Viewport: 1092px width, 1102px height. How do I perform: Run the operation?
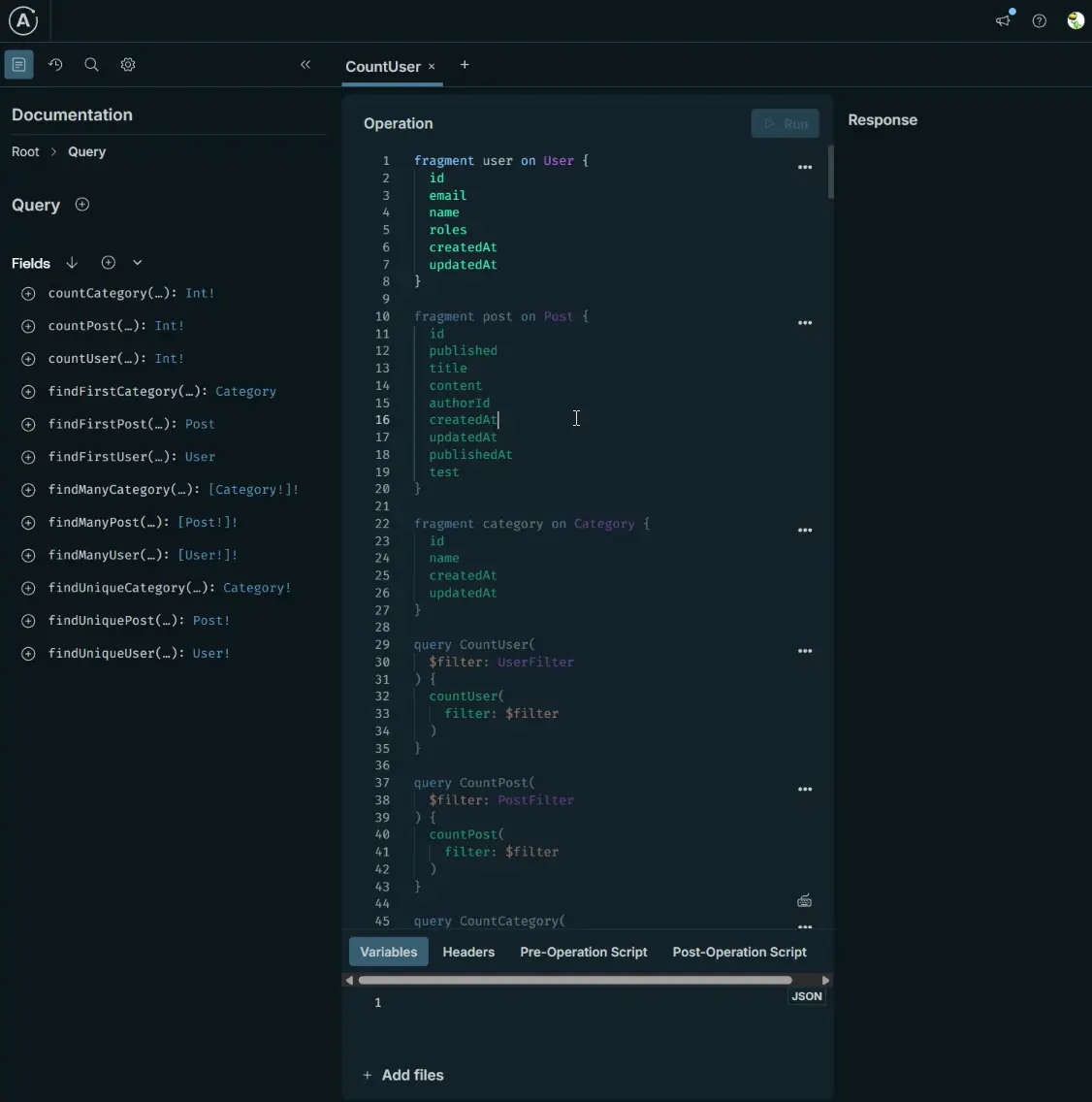coord(785,124)
